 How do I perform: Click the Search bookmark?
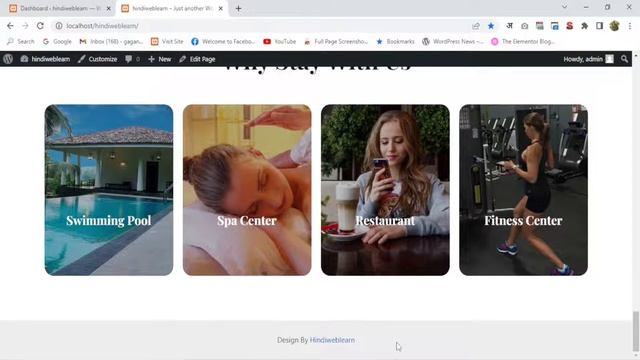20,41
